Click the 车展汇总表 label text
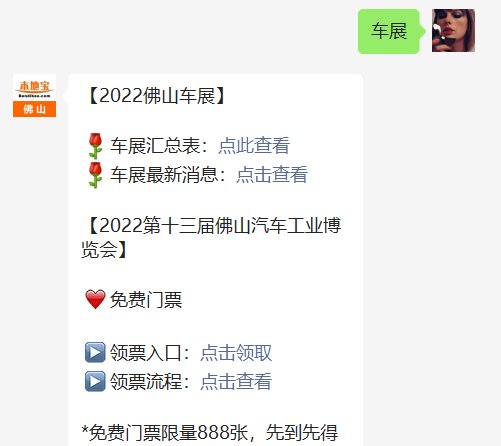Viewport: 501px width, 446px height. (x=155, y=146)
